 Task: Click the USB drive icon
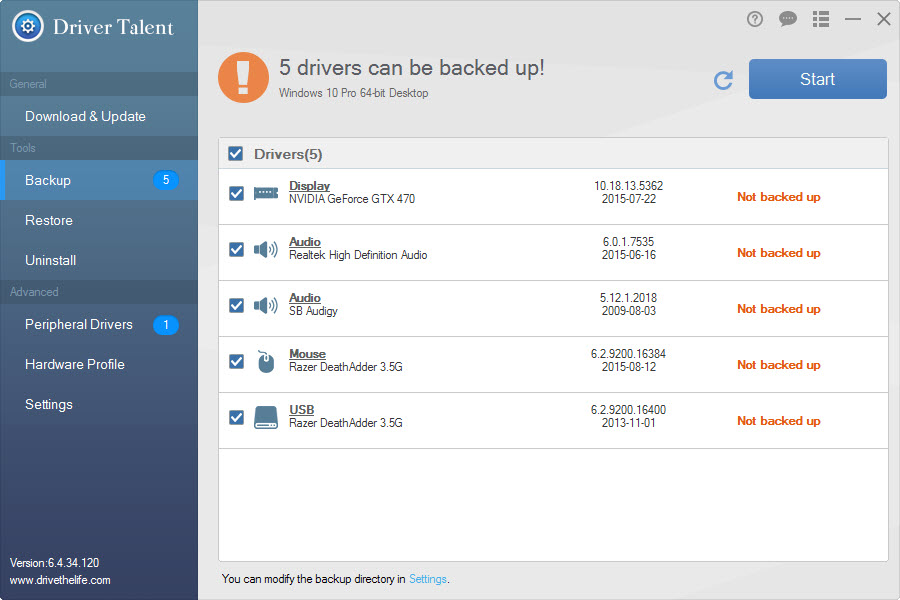(x=266, y=417)
